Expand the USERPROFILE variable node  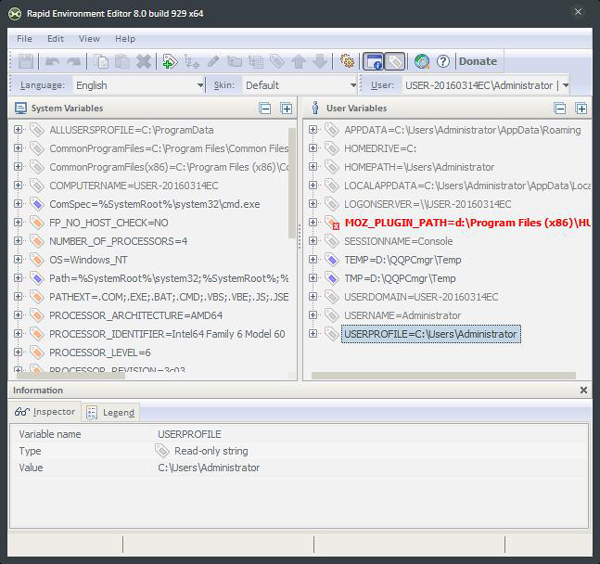[313, 333]
